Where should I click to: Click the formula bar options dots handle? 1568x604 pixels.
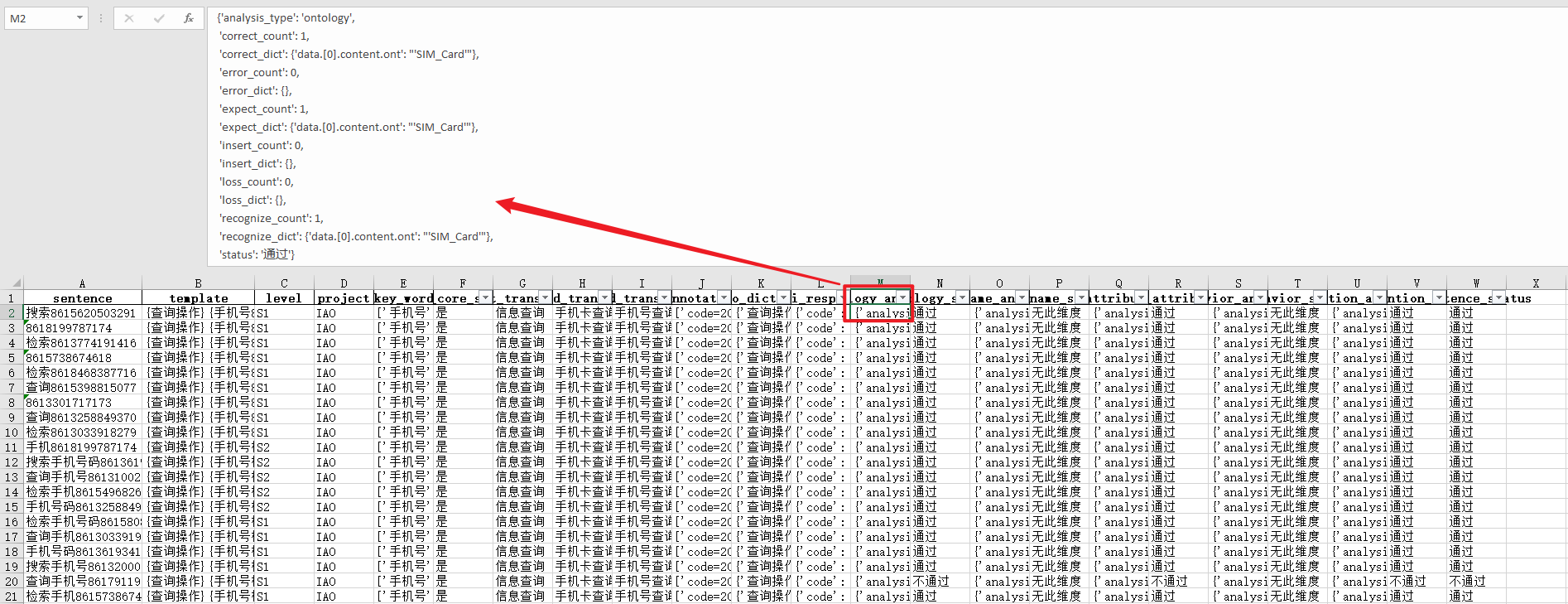pyautogui.click(x=101, y=17)
